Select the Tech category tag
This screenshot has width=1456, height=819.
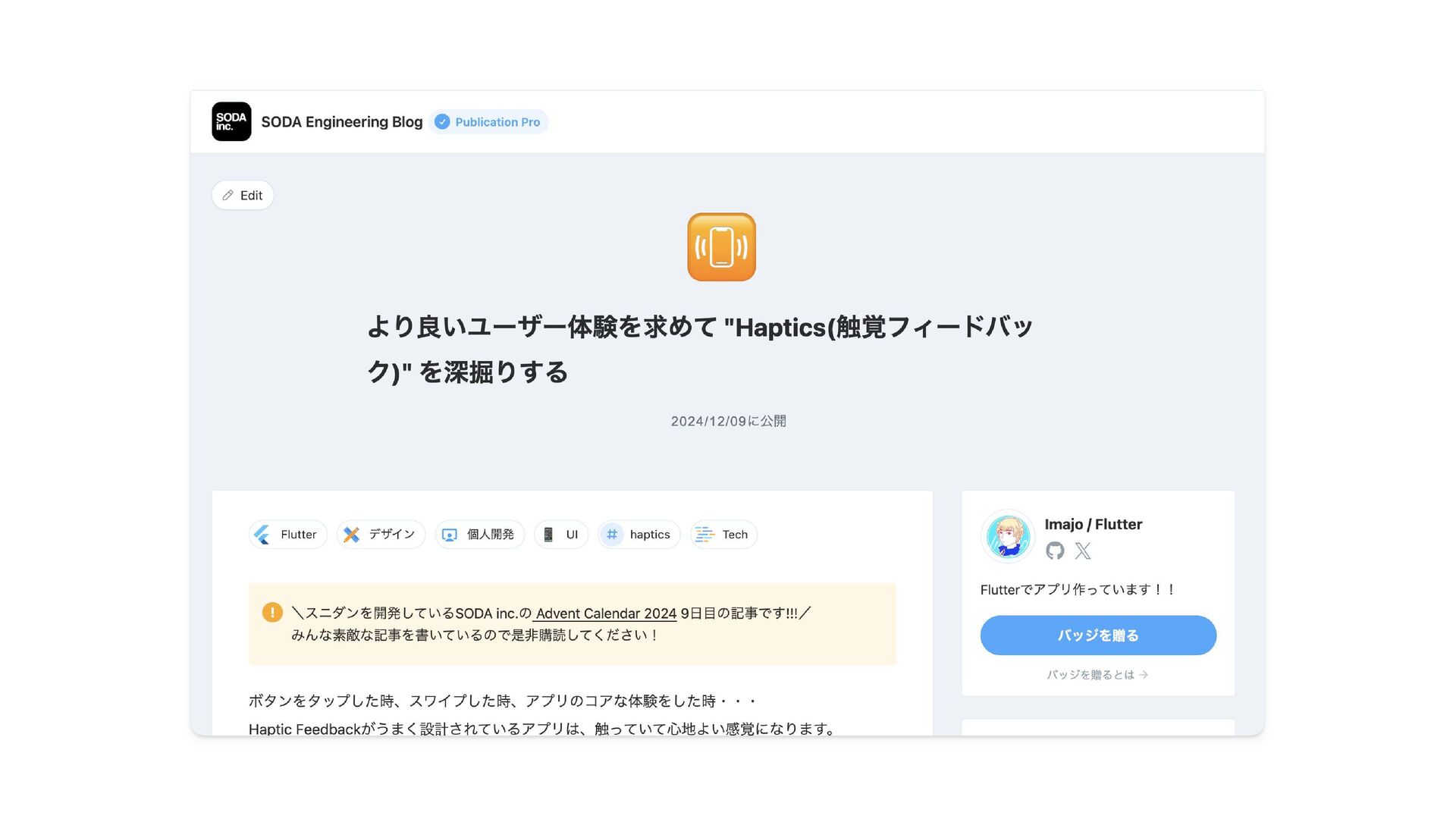coord(723,535)
